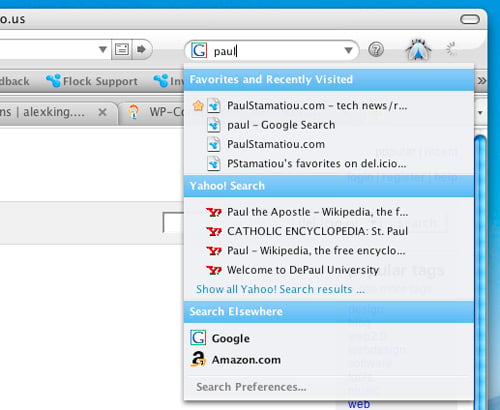This screenshot has height=410, width=500.
Task: Click the star on PaulStamatiou.com tech news result
Action: (x=198, y=106)
